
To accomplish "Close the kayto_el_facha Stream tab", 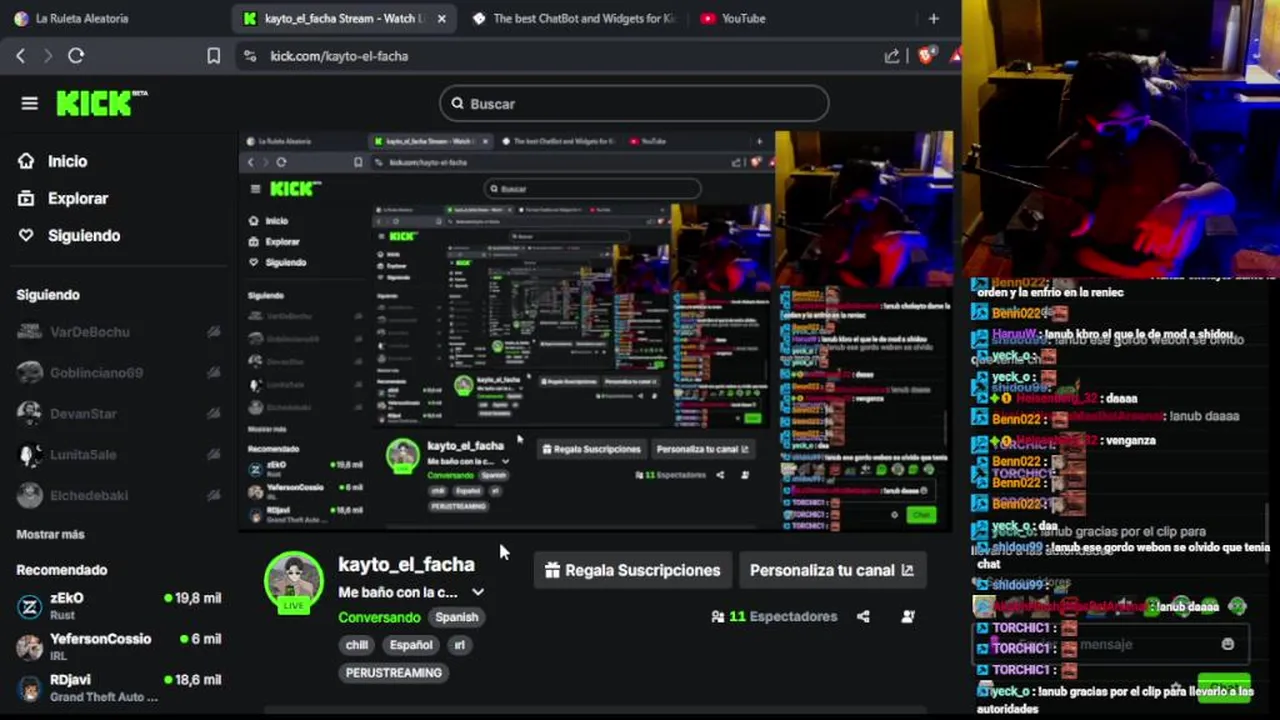I will [441, 18].
